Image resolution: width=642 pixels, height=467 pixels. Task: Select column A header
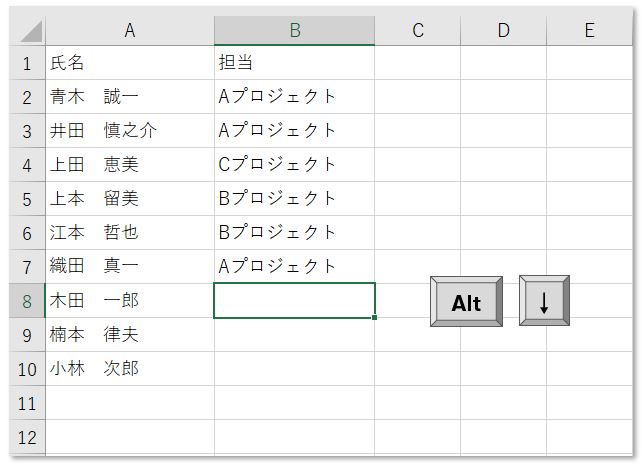click(x=130, y=31)
